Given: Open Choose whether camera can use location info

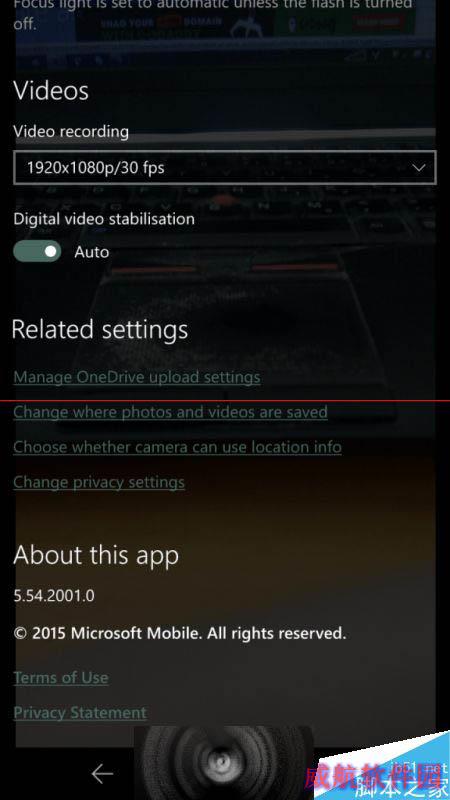Looking at the screenshot, I should 178,447.
